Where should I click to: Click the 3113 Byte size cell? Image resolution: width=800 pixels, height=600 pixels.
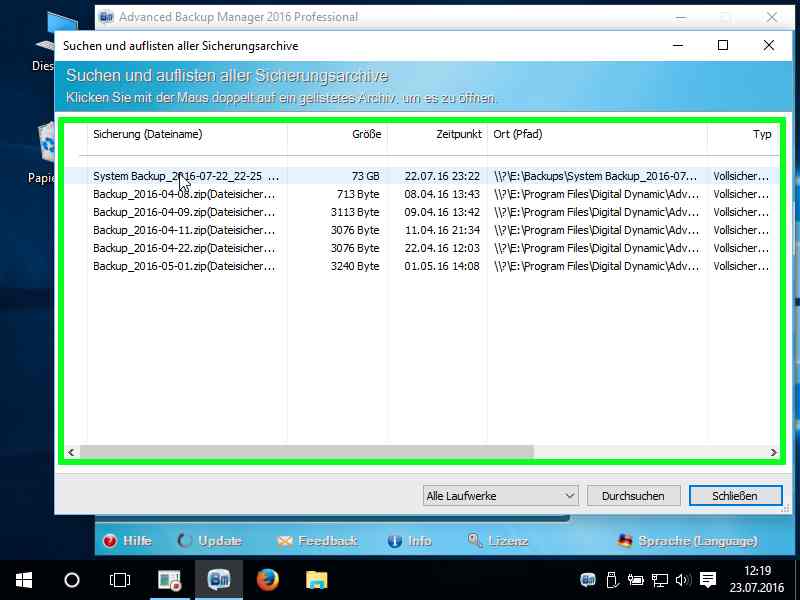pyautogui.click(x=355, y=212)
